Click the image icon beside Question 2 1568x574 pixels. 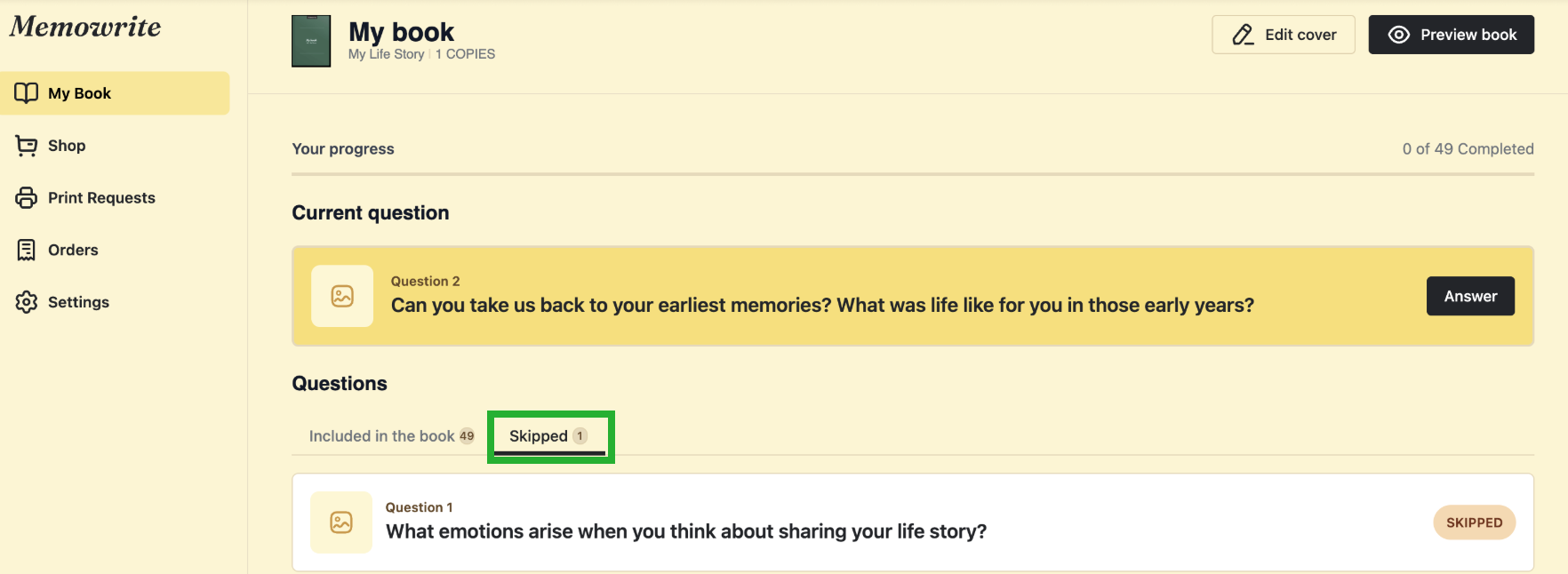click(342, 296)
